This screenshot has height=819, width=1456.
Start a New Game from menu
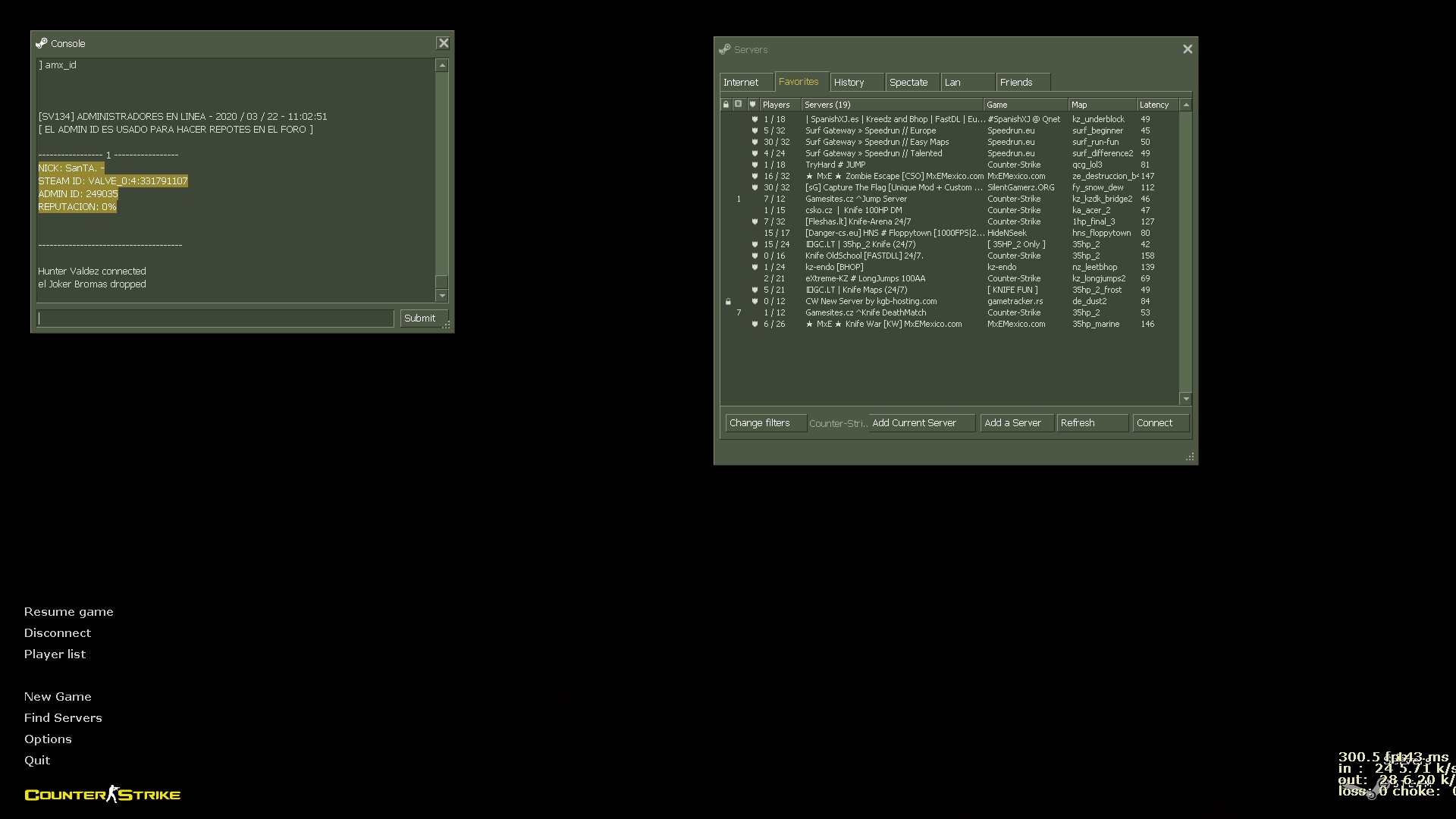click(x=58, y=697)
